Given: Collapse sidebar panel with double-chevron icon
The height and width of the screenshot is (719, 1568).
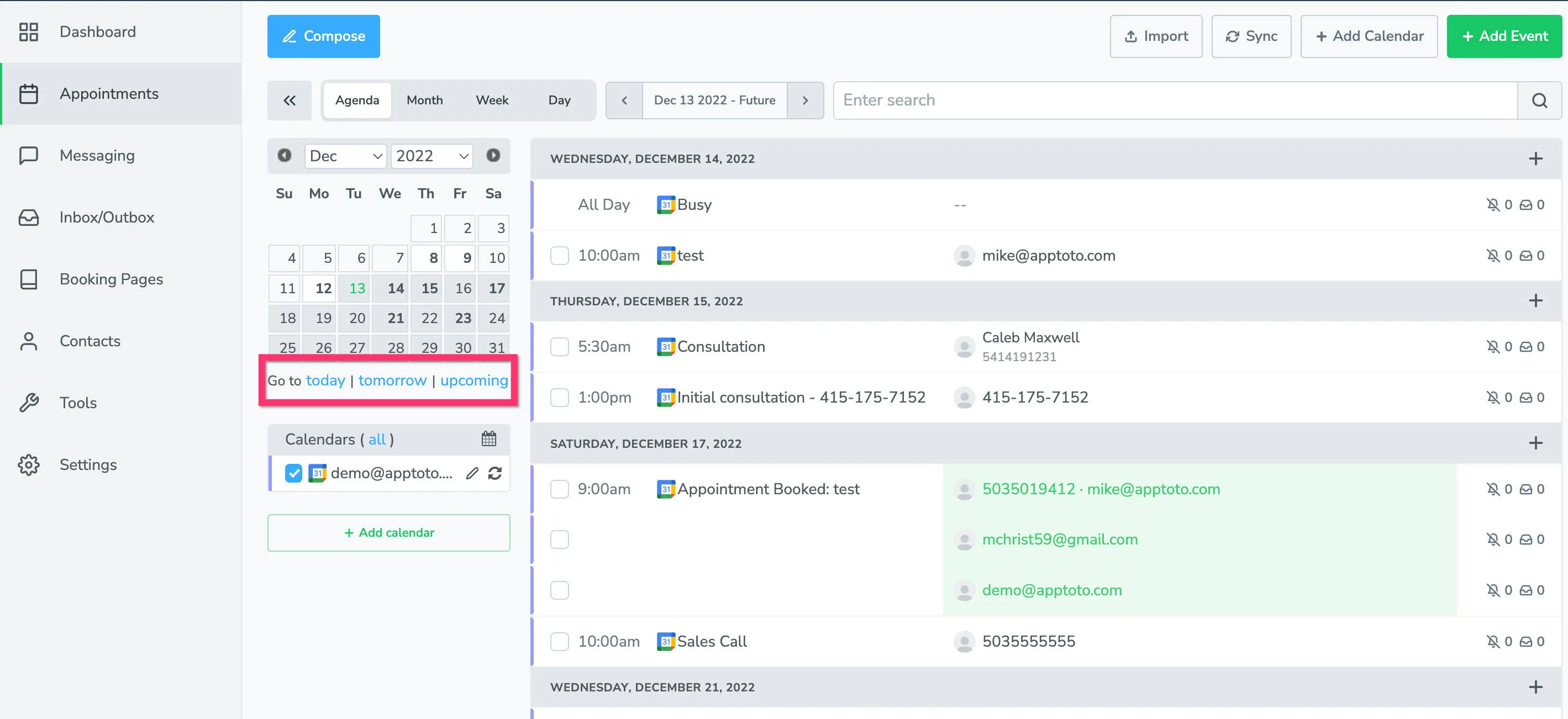Looking at the screenshot, I should coord(289,101).
